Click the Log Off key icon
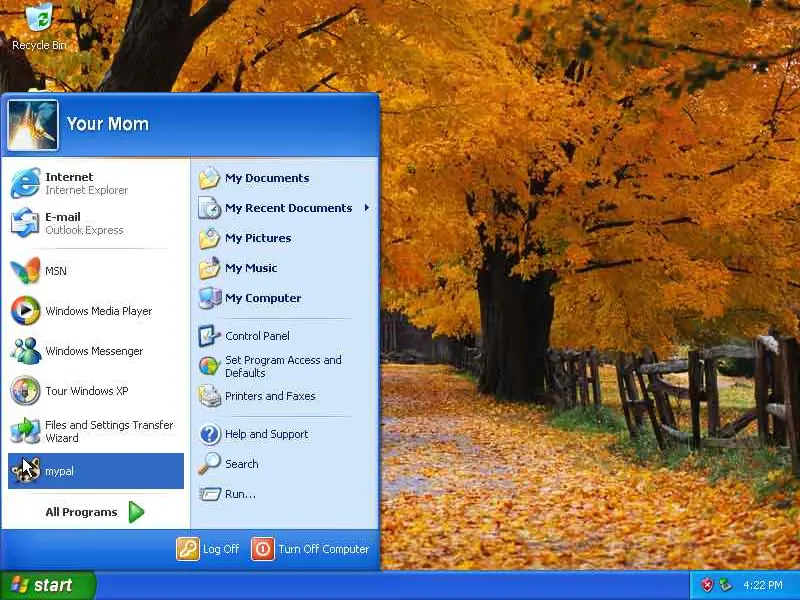Screen dimensions: 800x600 pyautogui.click(x=188, y=549)
